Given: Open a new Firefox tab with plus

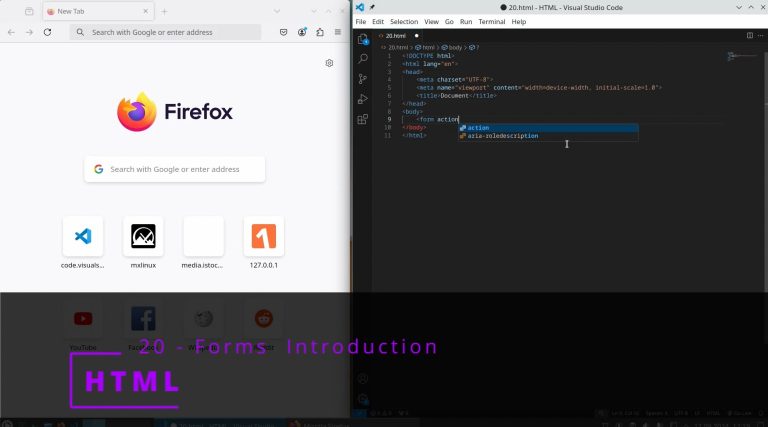Looking at the screenshot, I should pos(164,11).
